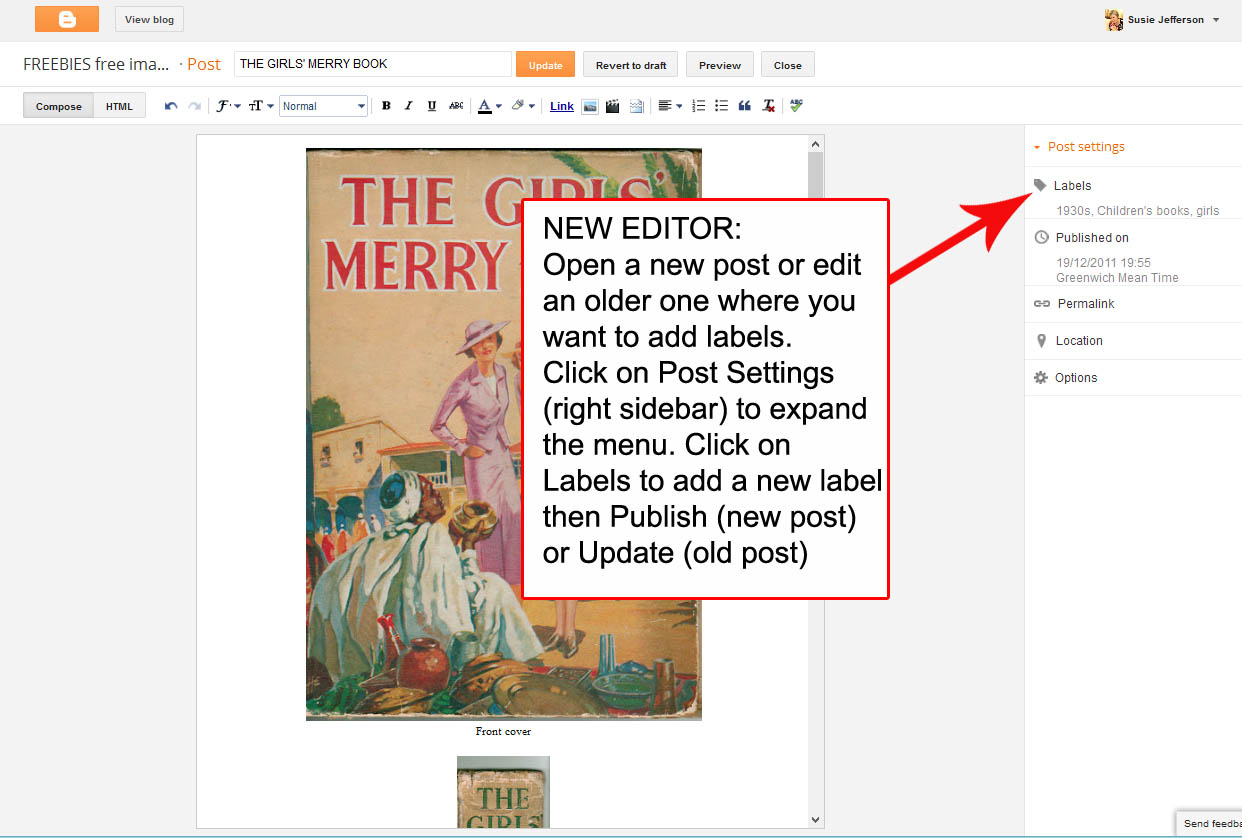
Task: Open the Location setting
Action: click(1079, 341)
